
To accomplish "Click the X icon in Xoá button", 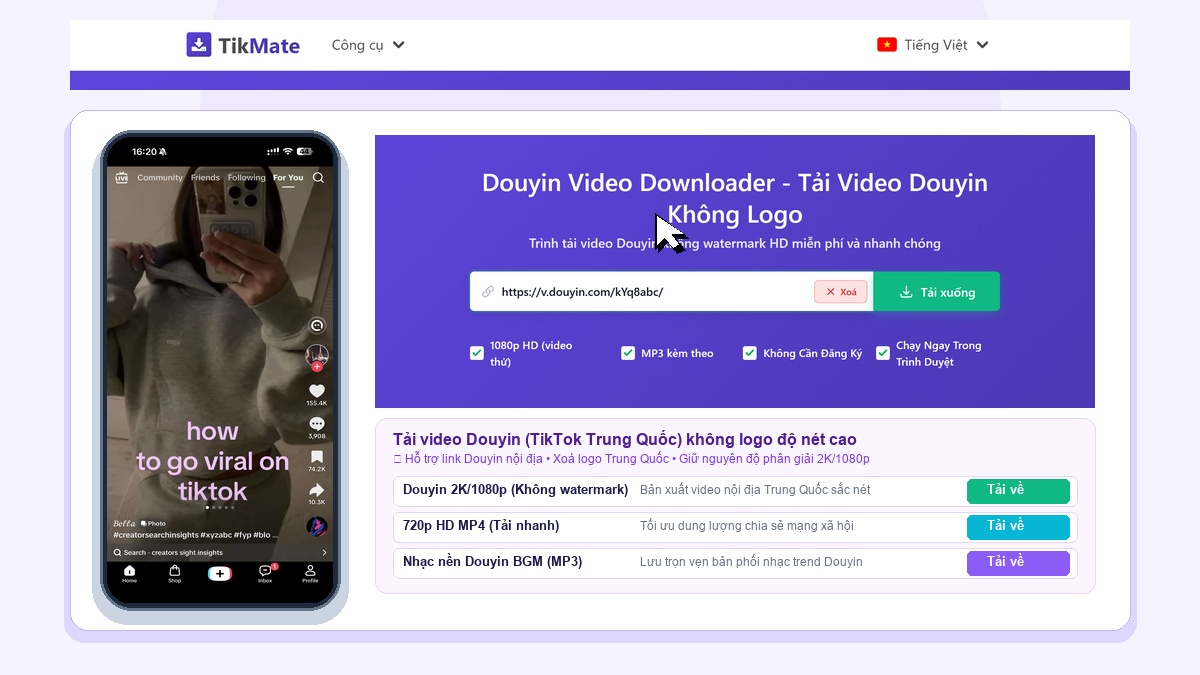I will (x=830, y=292).
